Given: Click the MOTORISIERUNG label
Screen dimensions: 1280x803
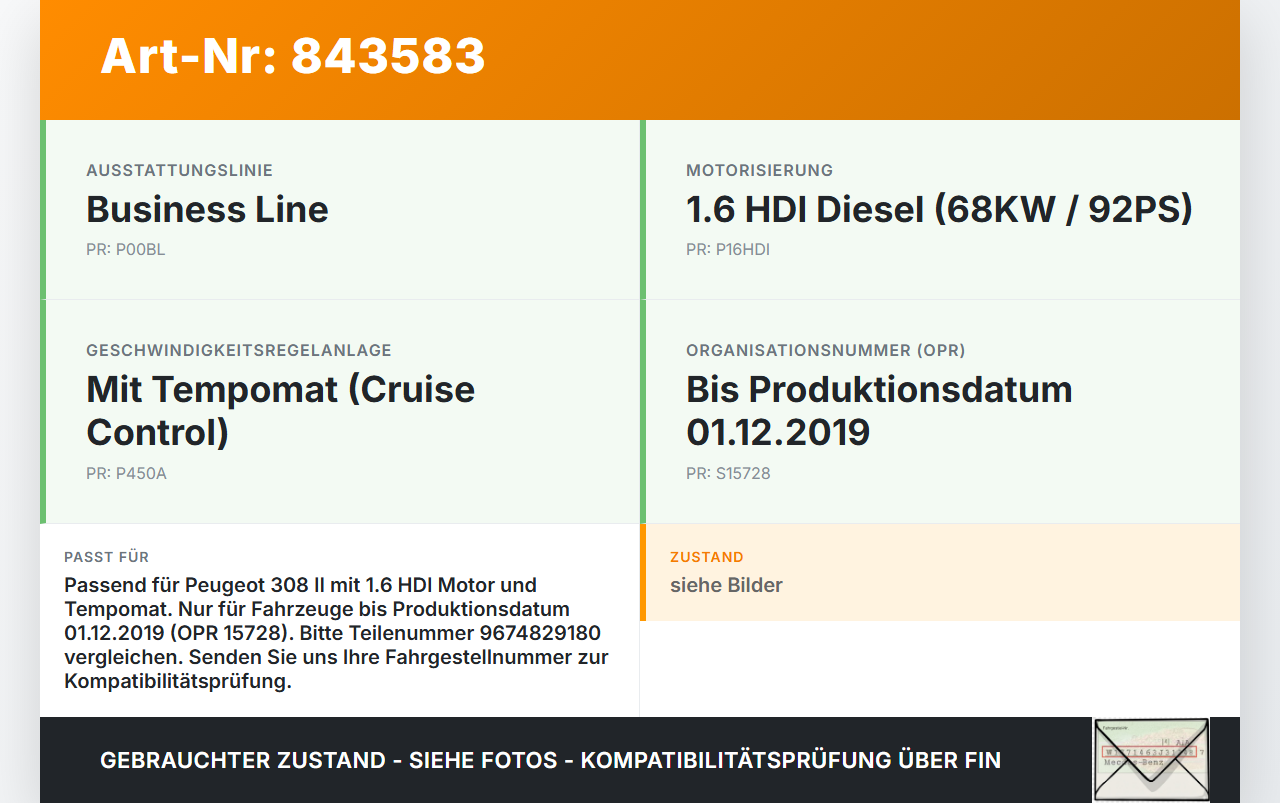Looking at the screenshot, I should (x=759, y=171).
